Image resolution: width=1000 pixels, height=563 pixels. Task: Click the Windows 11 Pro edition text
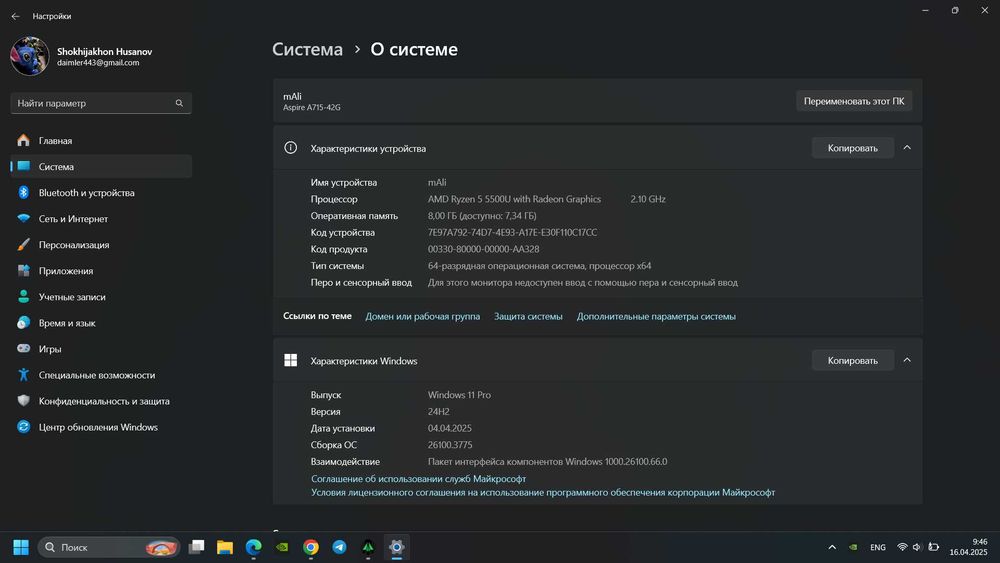(x=459, y=395)
